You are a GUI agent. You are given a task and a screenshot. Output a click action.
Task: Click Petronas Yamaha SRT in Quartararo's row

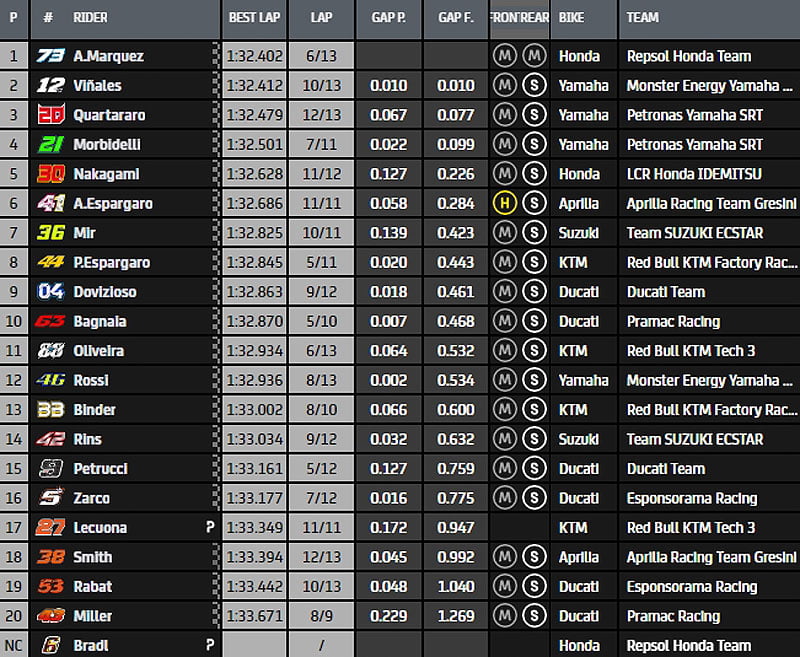[694, 115]
